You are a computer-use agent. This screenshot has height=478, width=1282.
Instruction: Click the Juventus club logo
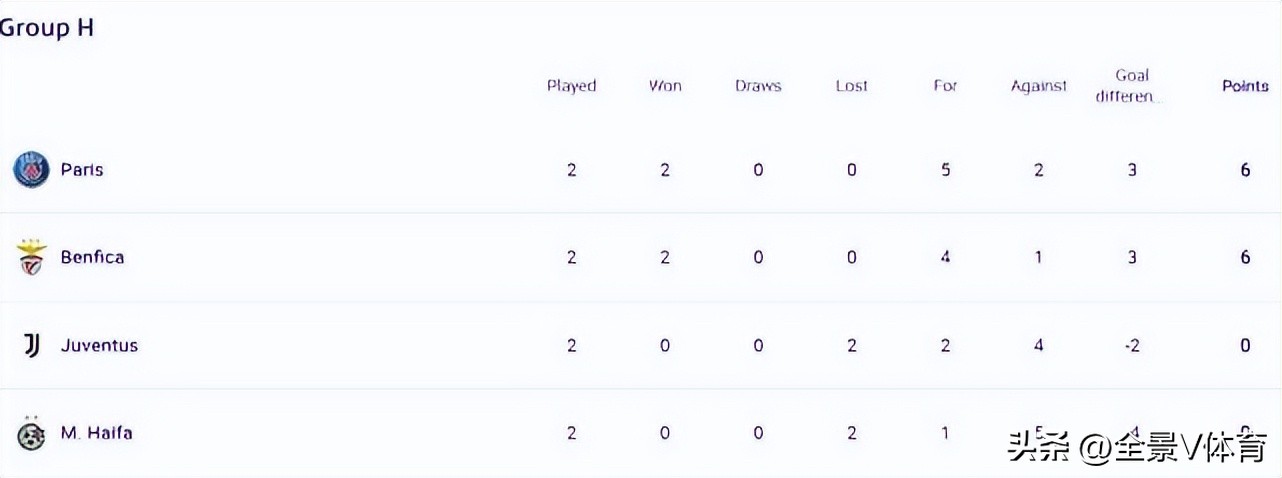[x=32, y=345]
